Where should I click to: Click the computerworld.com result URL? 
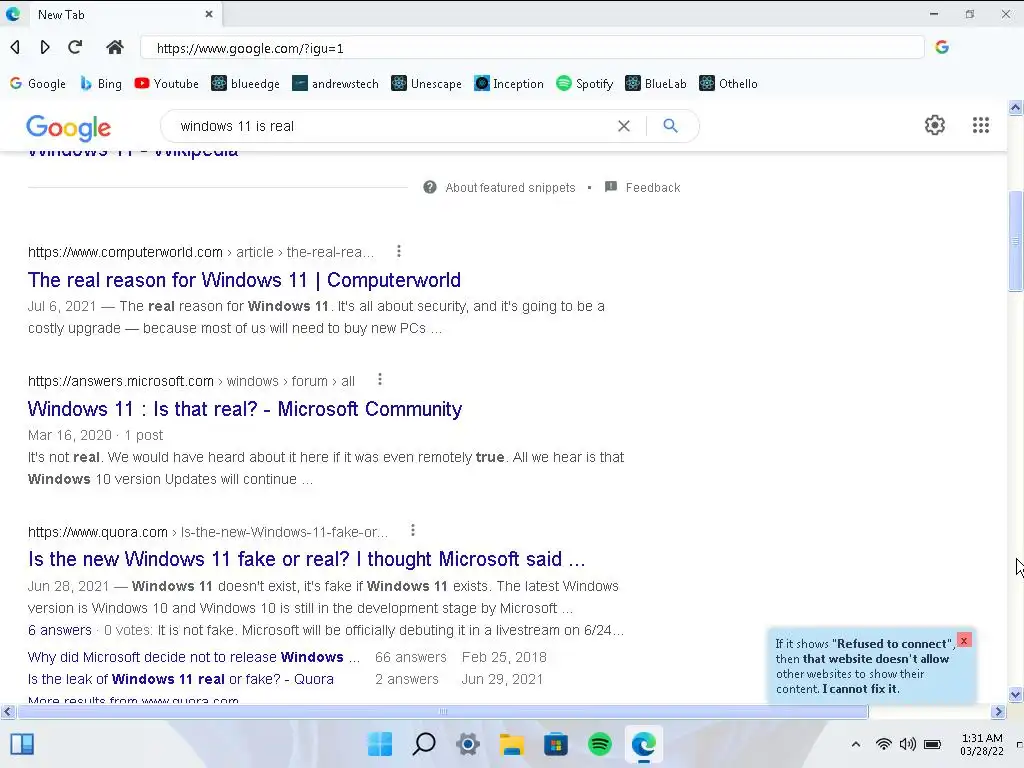click(x=200, y=252)
